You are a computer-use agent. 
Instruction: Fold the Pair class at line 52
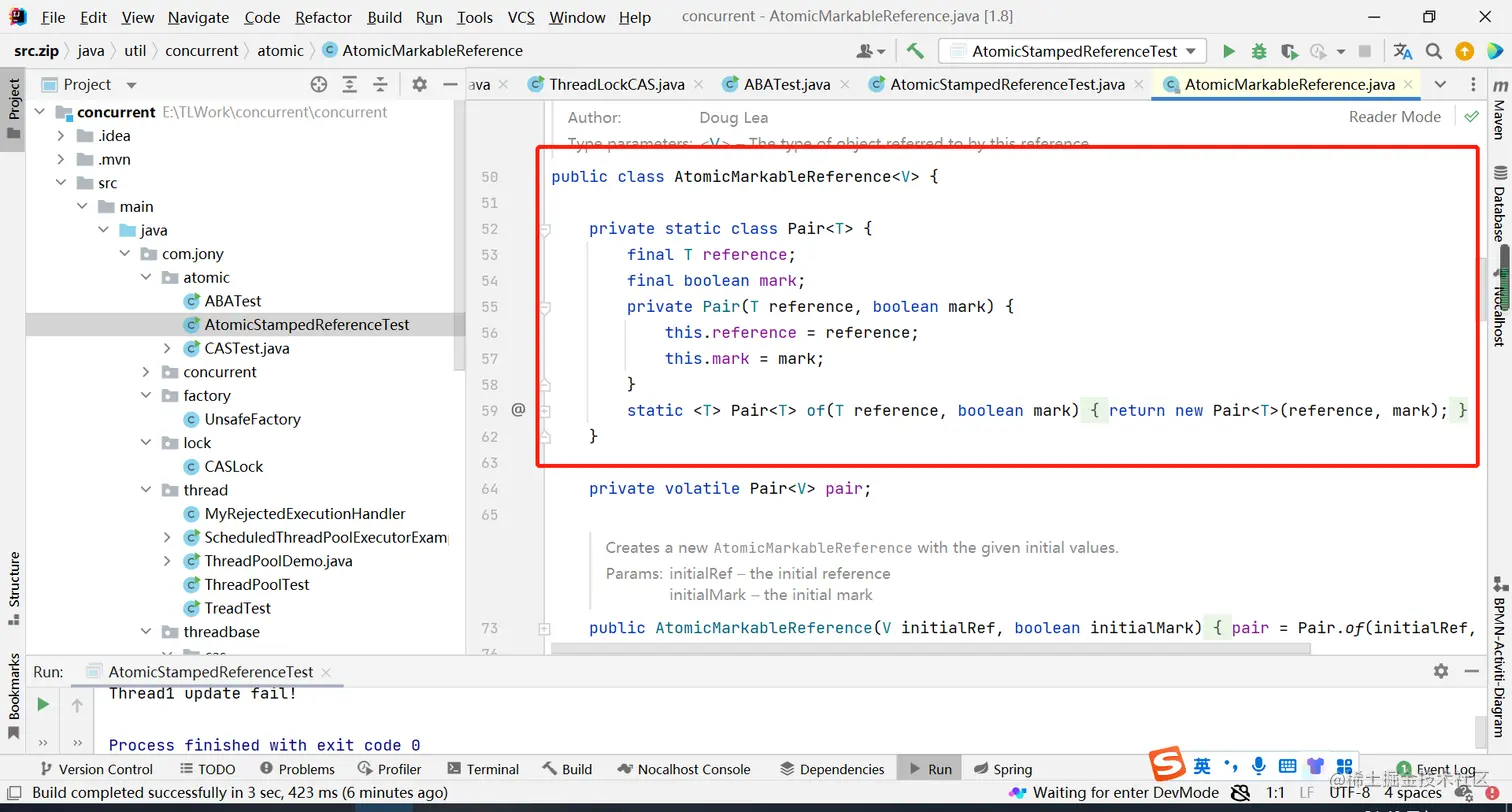pos(545,229)
